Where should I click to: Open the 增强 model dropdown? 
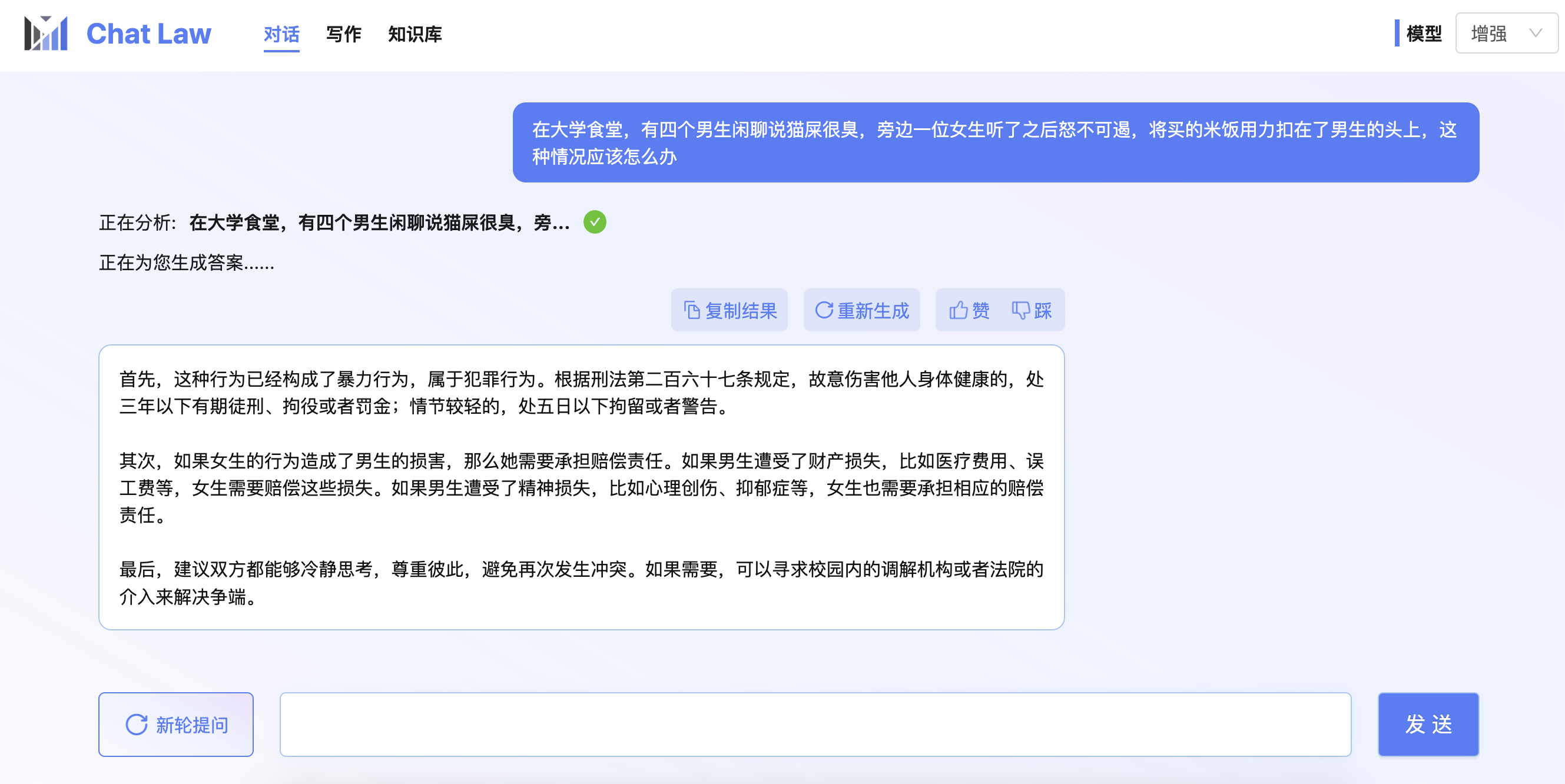[1488, 34]
